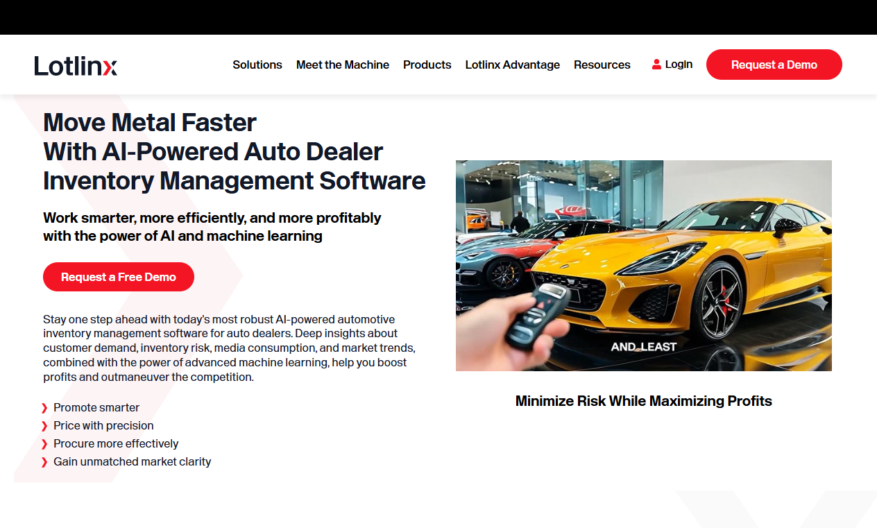Click the Request a Demo button
This screenshot has width=877, height=528.
point(774,64)
